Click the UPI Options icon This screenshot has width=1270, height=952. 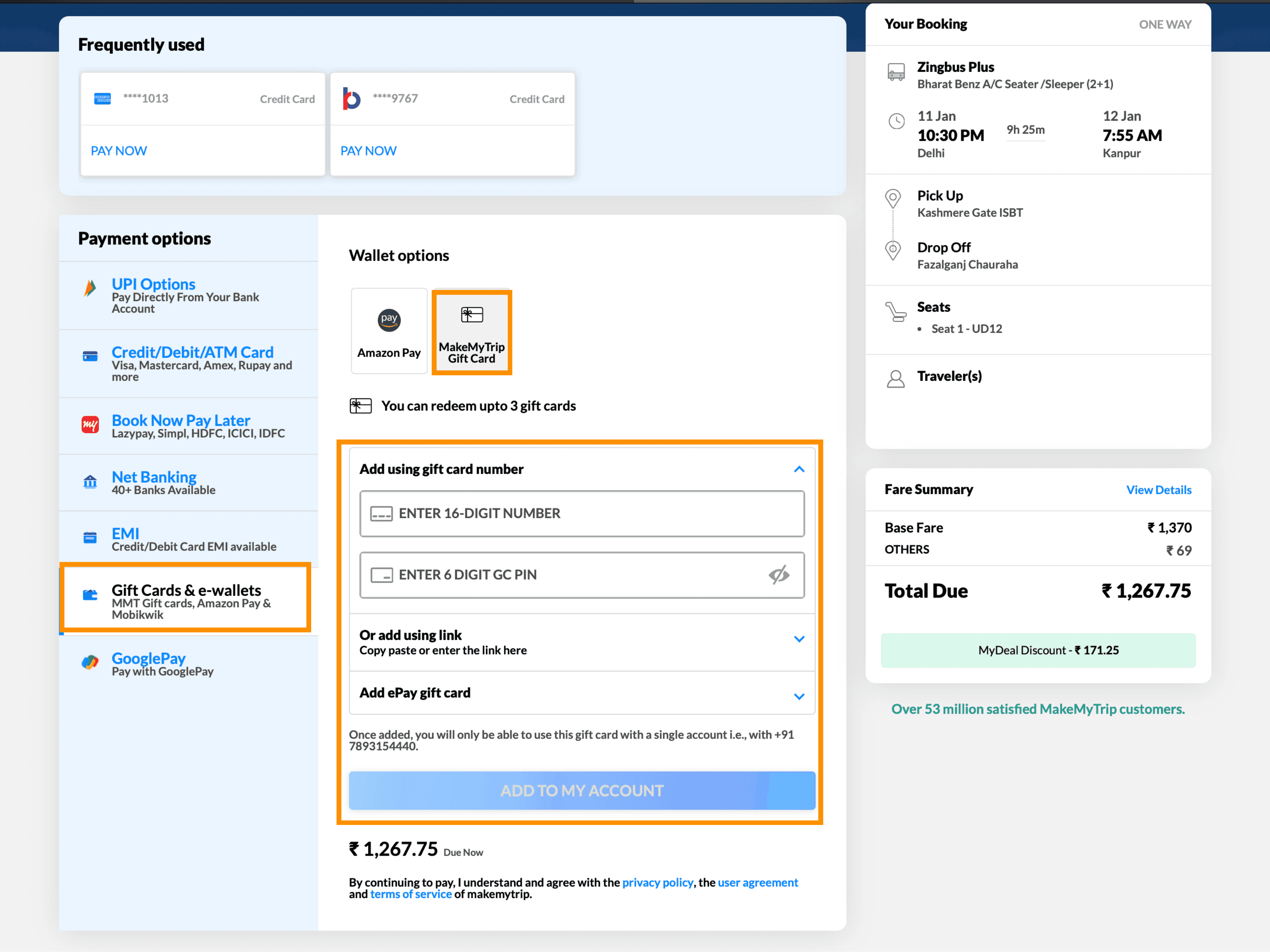click(x=90, y=288)
